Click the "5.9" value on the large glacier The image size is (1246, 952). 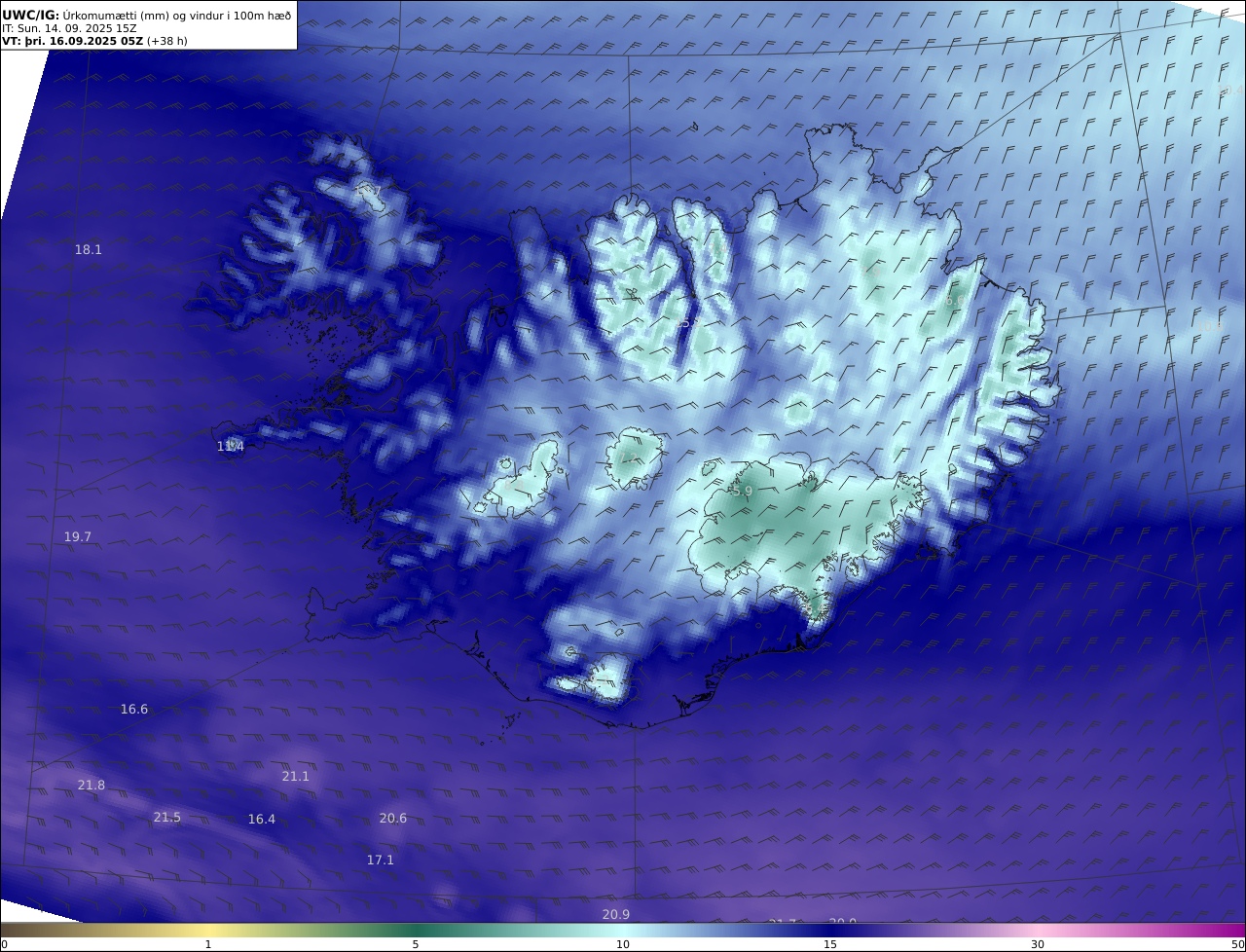pos(743,492)
